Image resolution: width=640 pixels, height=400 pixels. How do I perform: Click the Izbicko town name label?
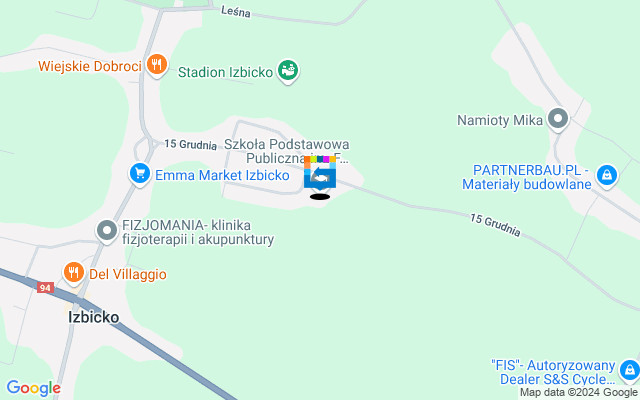pos(93,317)
